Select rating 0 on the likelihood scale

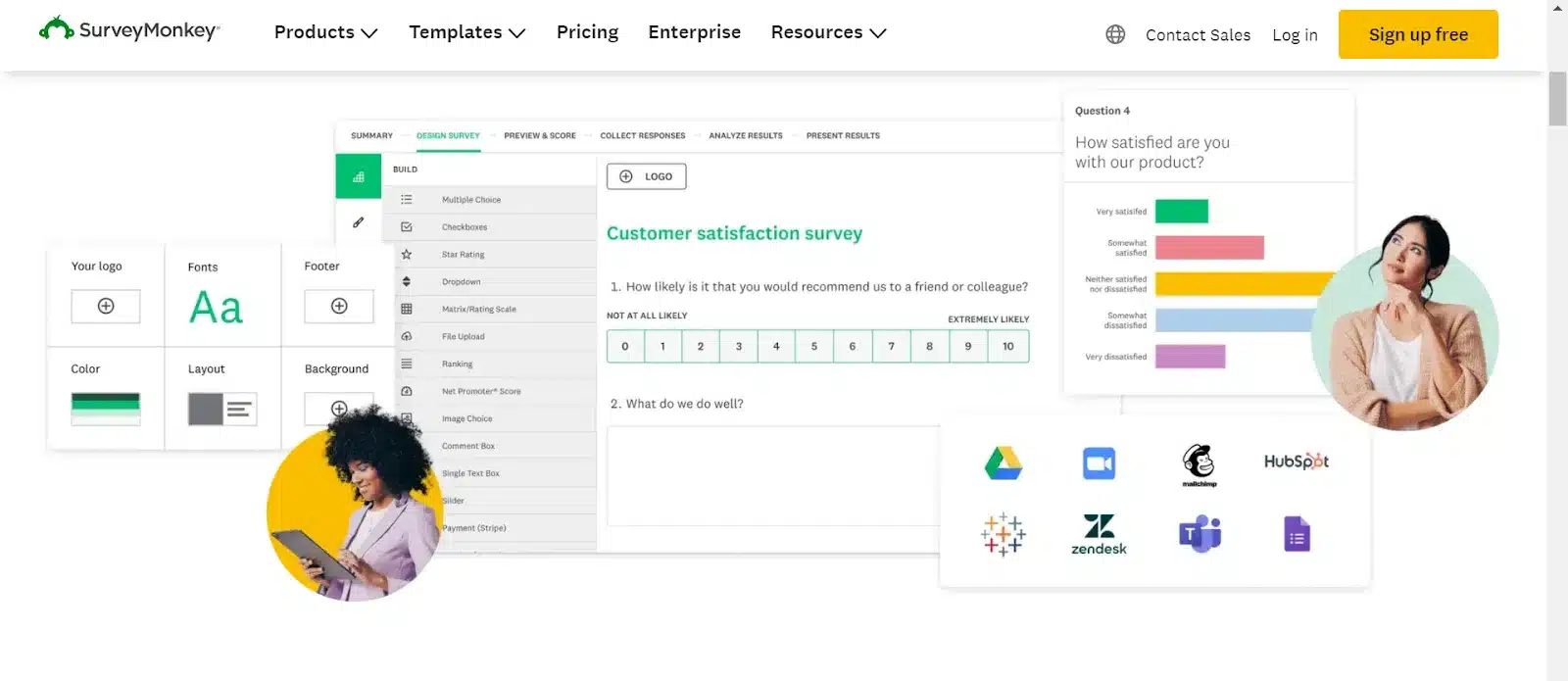pos(625,346)
